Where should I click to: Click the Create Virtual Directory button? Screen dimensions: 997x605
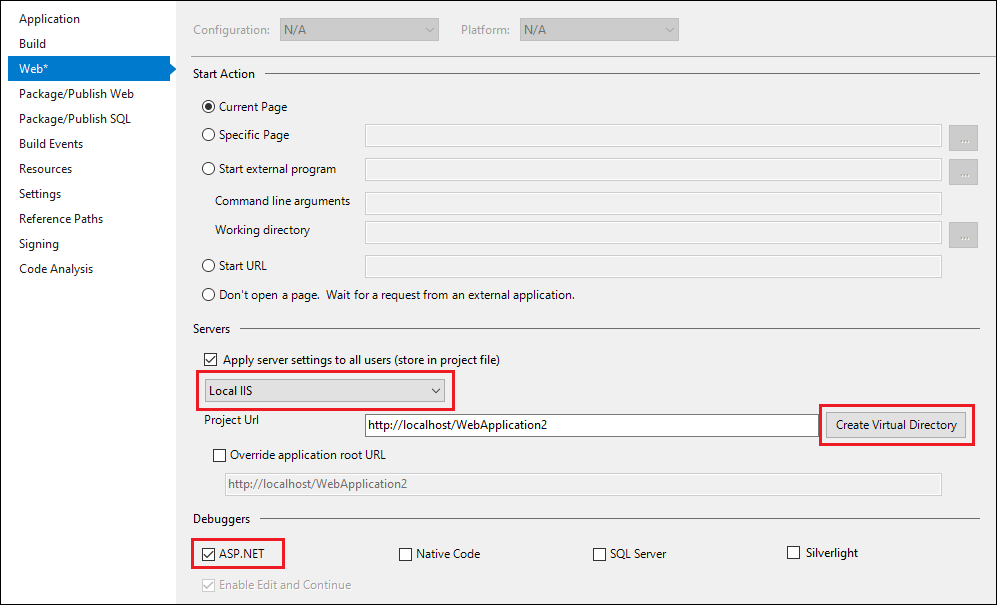click(895, 424)
